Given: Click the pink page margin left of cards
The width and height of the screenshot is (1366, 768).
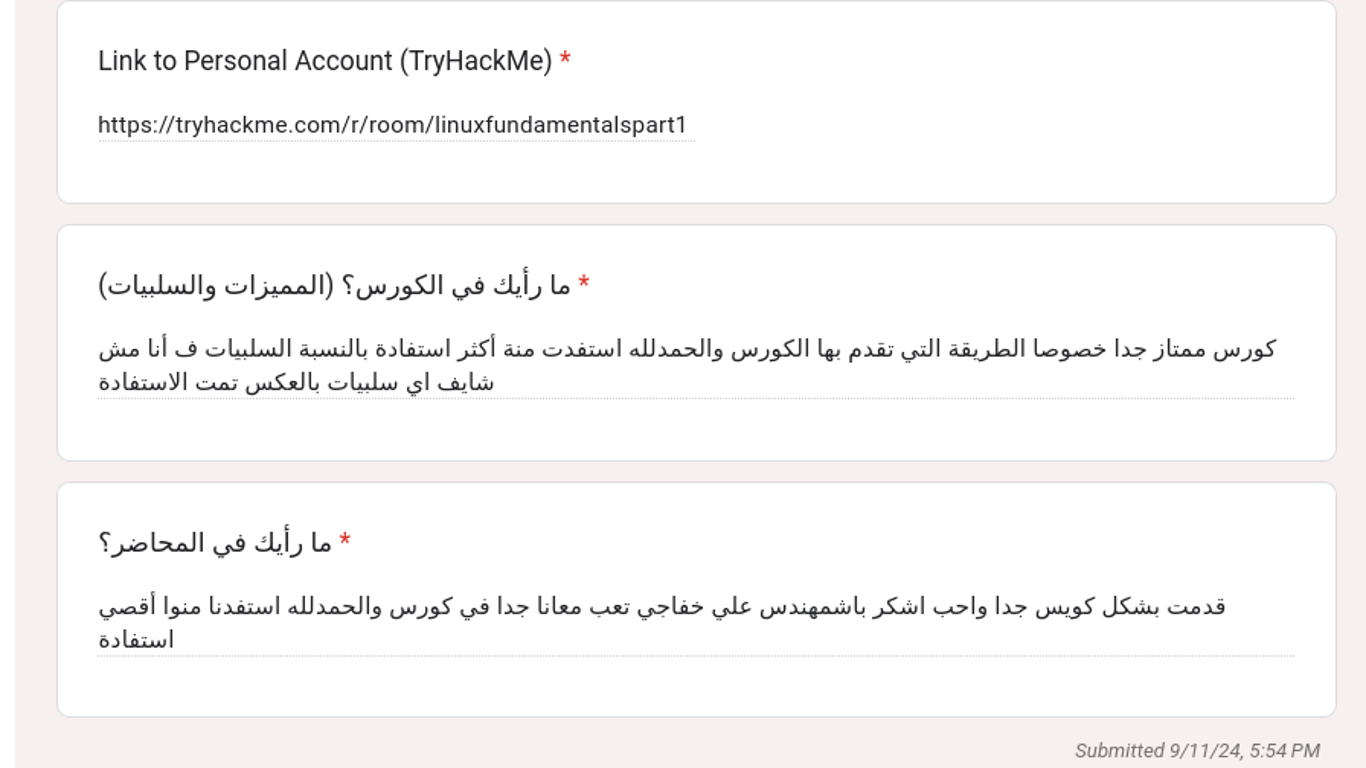Looking at the screenshot, I should pos(36,400).
